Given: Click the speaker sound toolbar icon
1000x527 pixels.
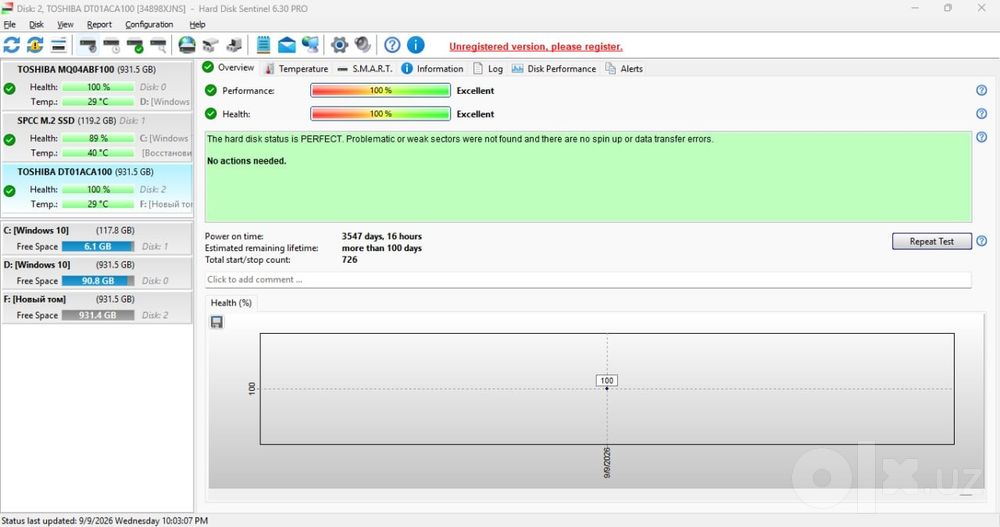Looking at the screenshot, I should click(363, 45).
